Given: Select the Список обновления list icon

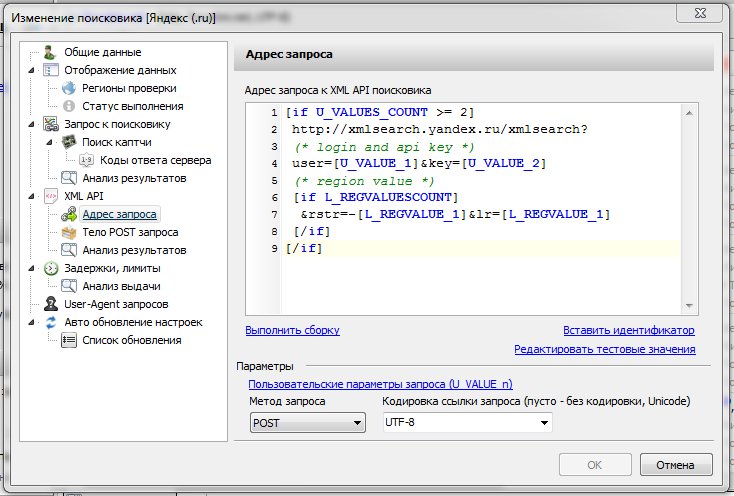Looking at the screenshot, I should coord(69,340).
